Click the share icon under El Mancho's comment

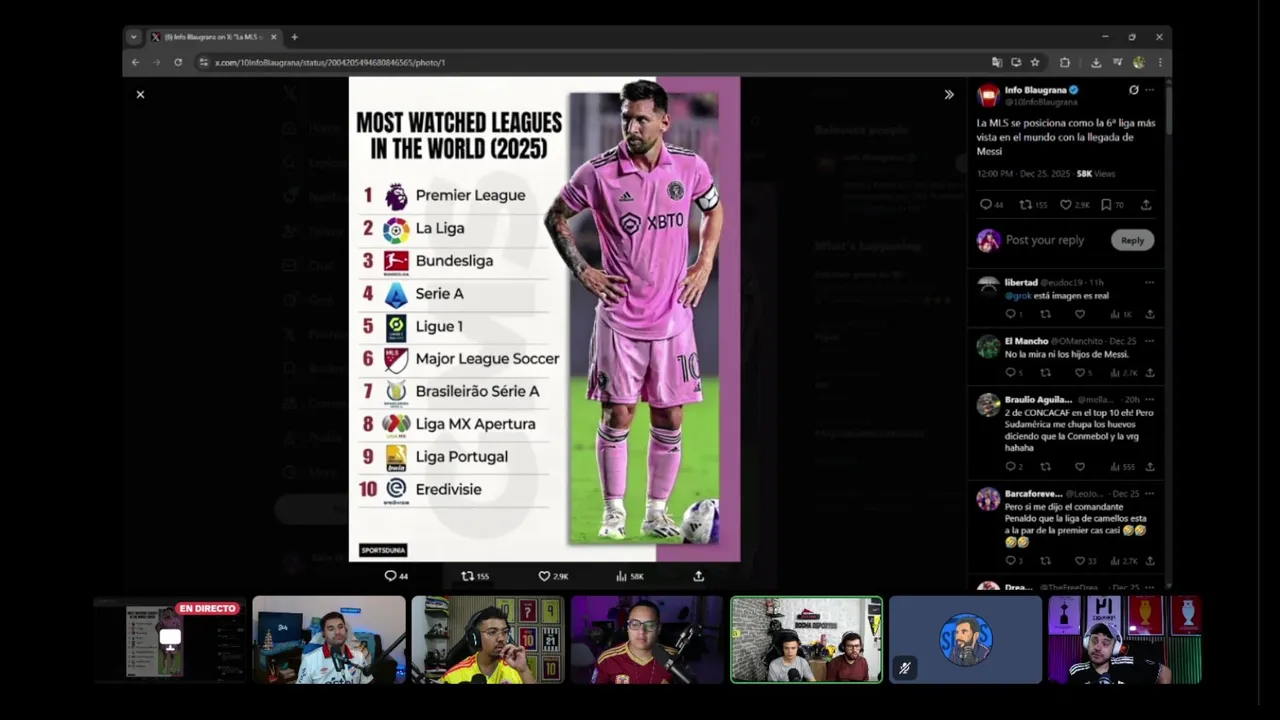1150,373
